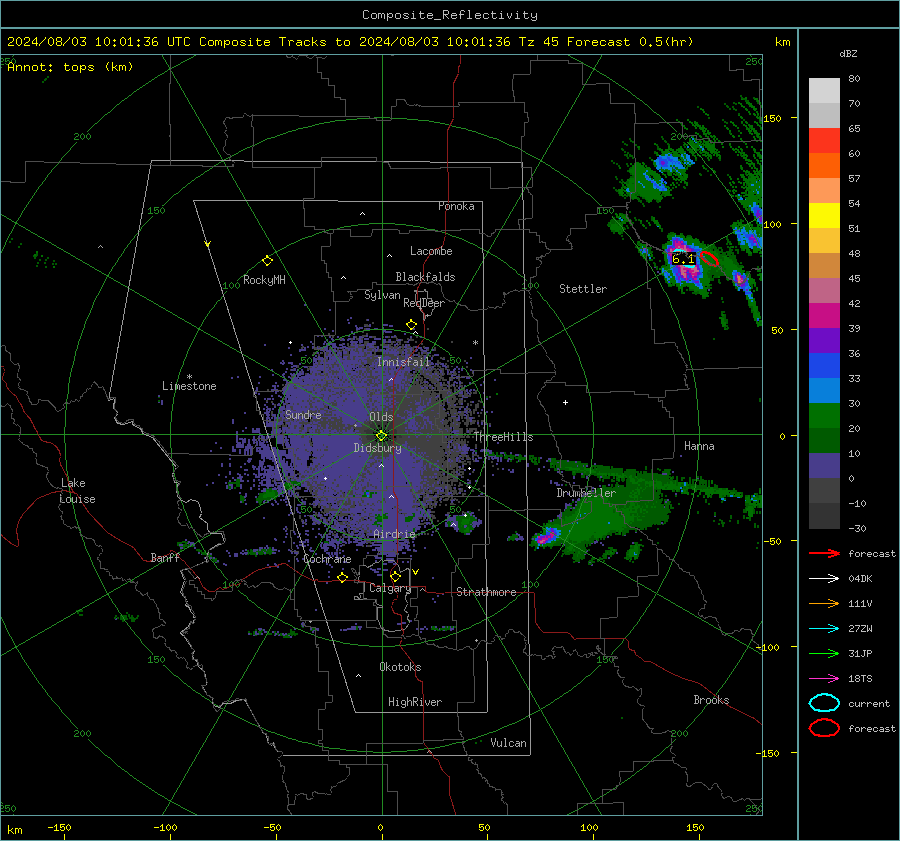The image size is (900, 841).
Task: Click the red forecast ellipse in legend
Action: click(x=824, y=728)
